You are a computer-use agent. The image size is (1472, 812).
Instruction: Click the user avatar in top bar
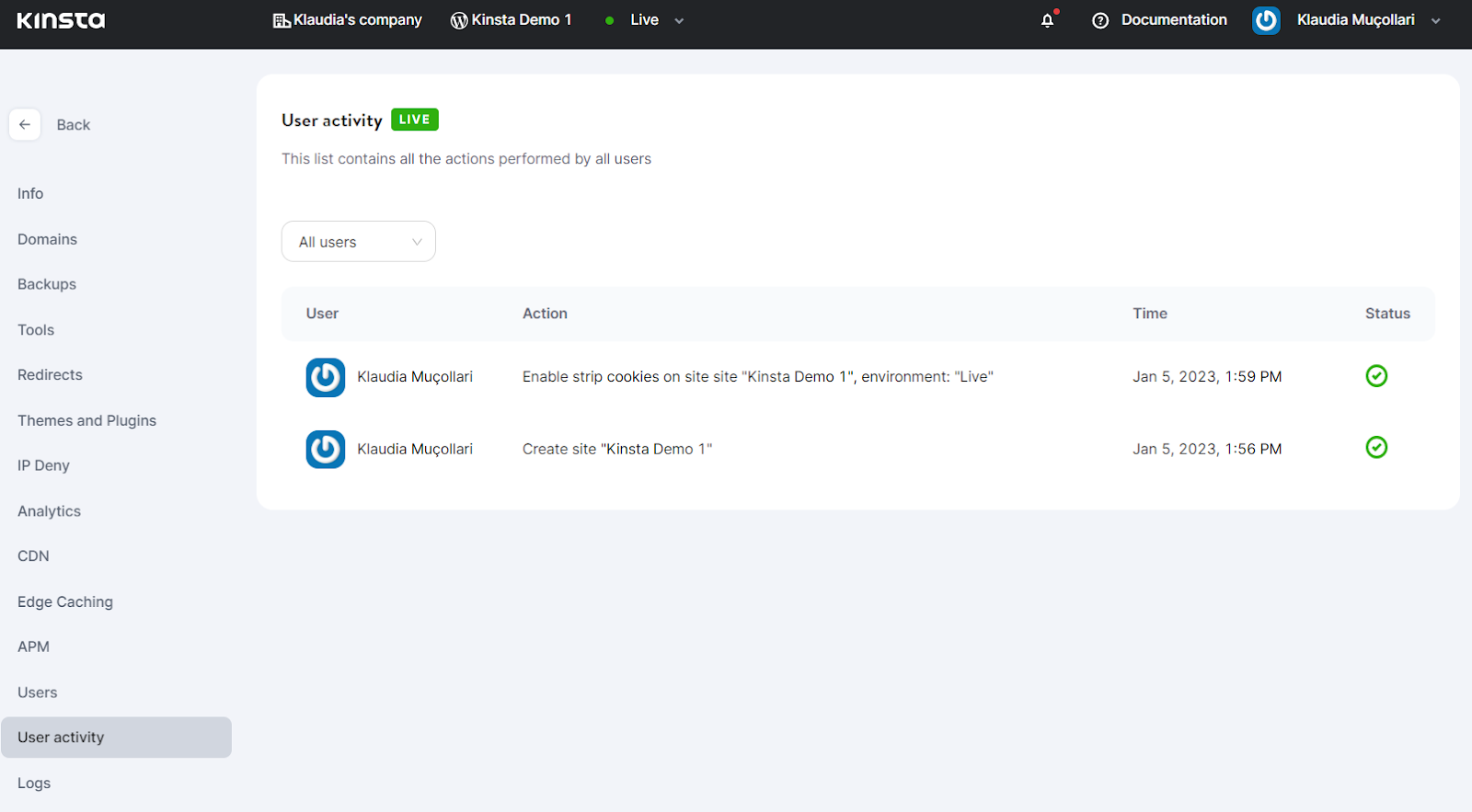click(x=1266, y=20)
